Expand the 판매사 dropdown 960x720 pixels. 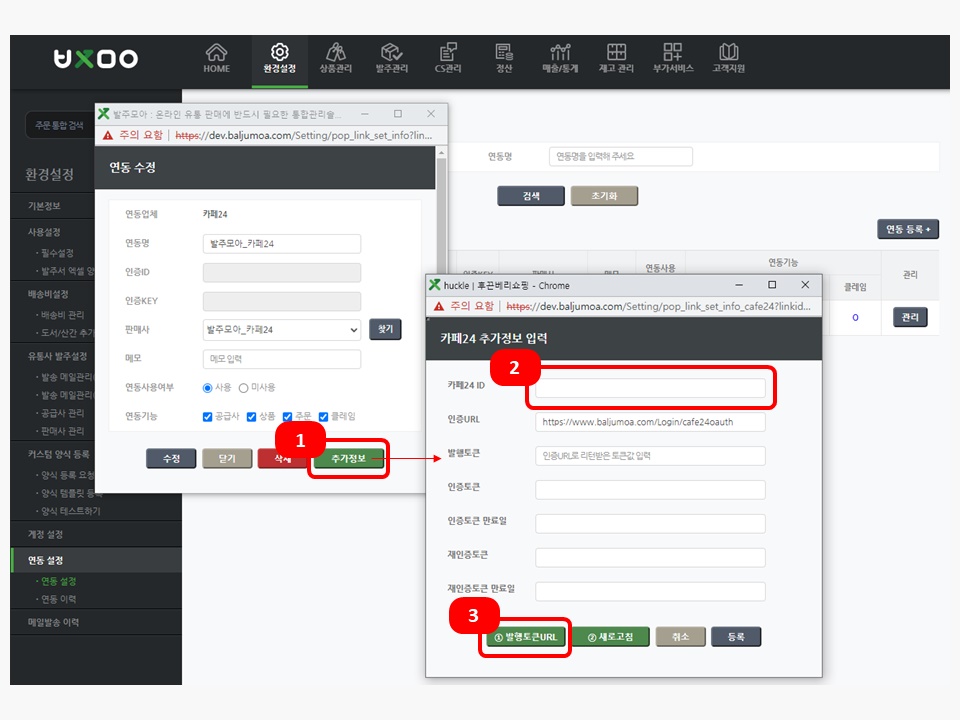click(281, 329)
